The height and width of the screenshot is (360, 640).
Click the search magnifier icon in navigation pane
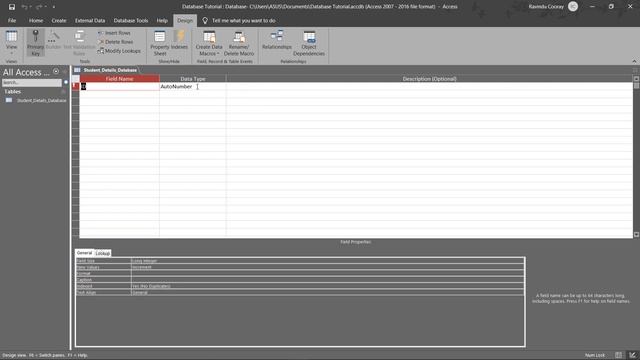[x=66, y=82]
